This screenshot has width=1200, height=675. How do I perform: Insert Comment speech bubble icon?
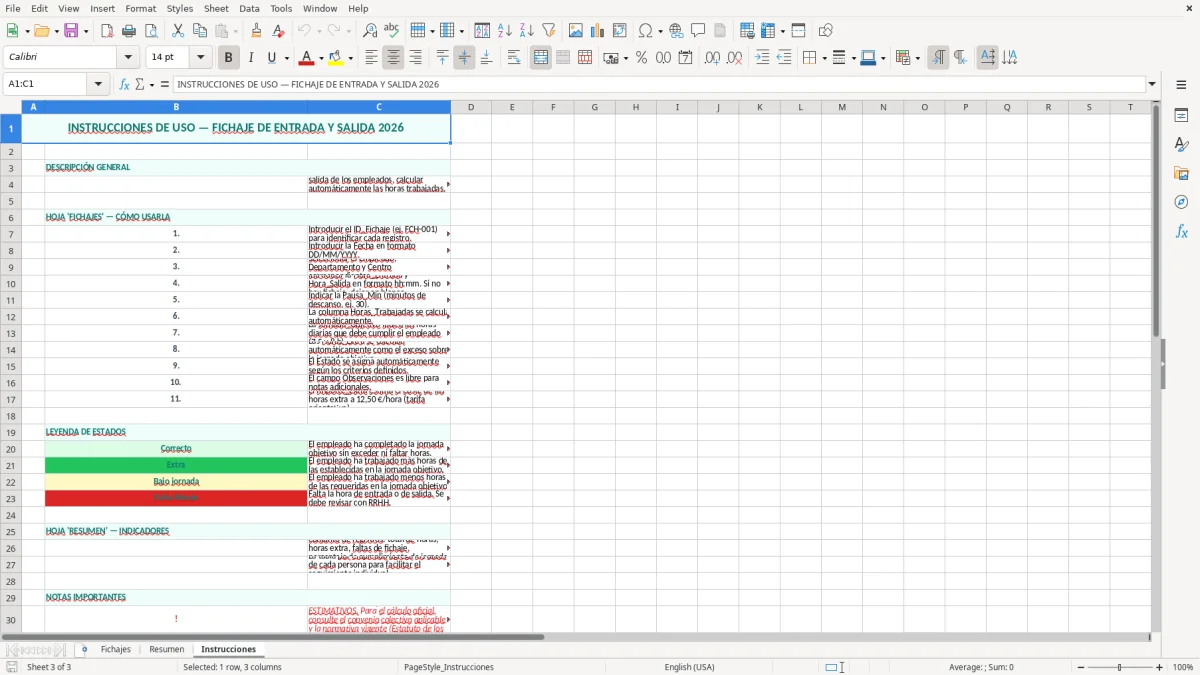click(698, 31)
